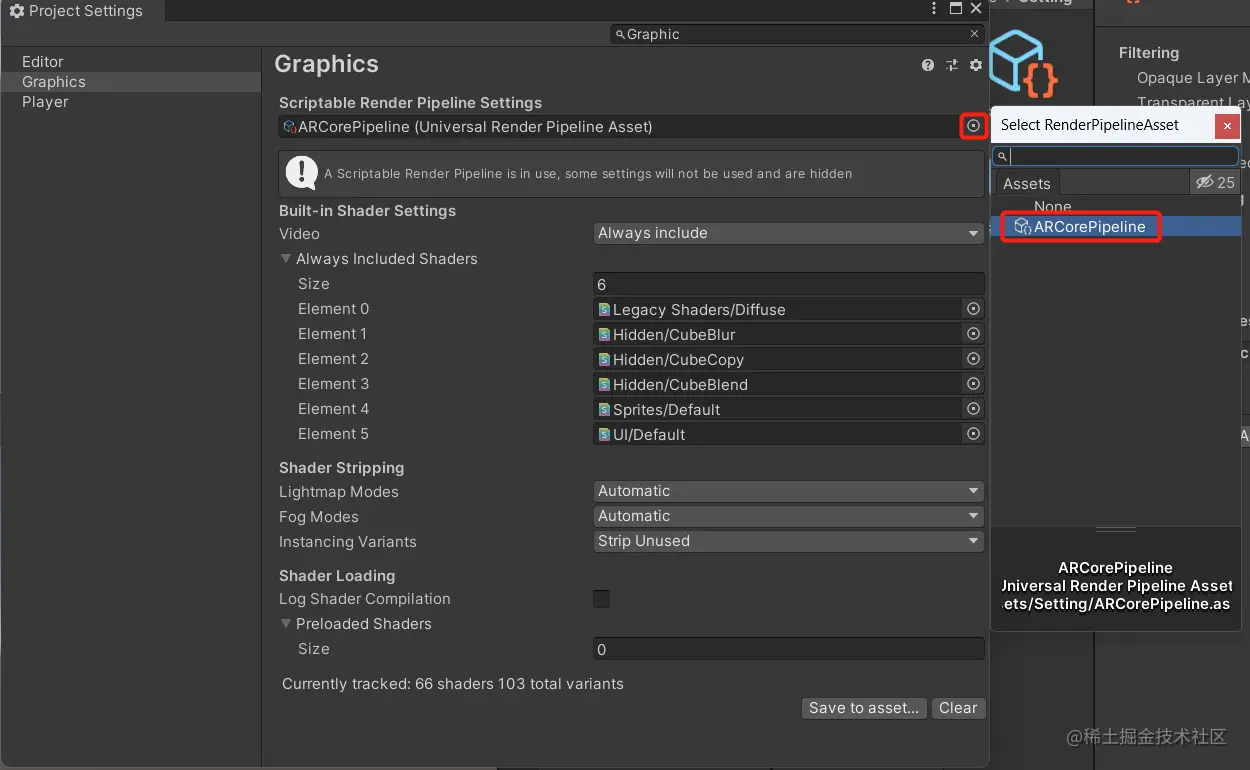Click the shader icon of Sprites/Default

[604, 409]
